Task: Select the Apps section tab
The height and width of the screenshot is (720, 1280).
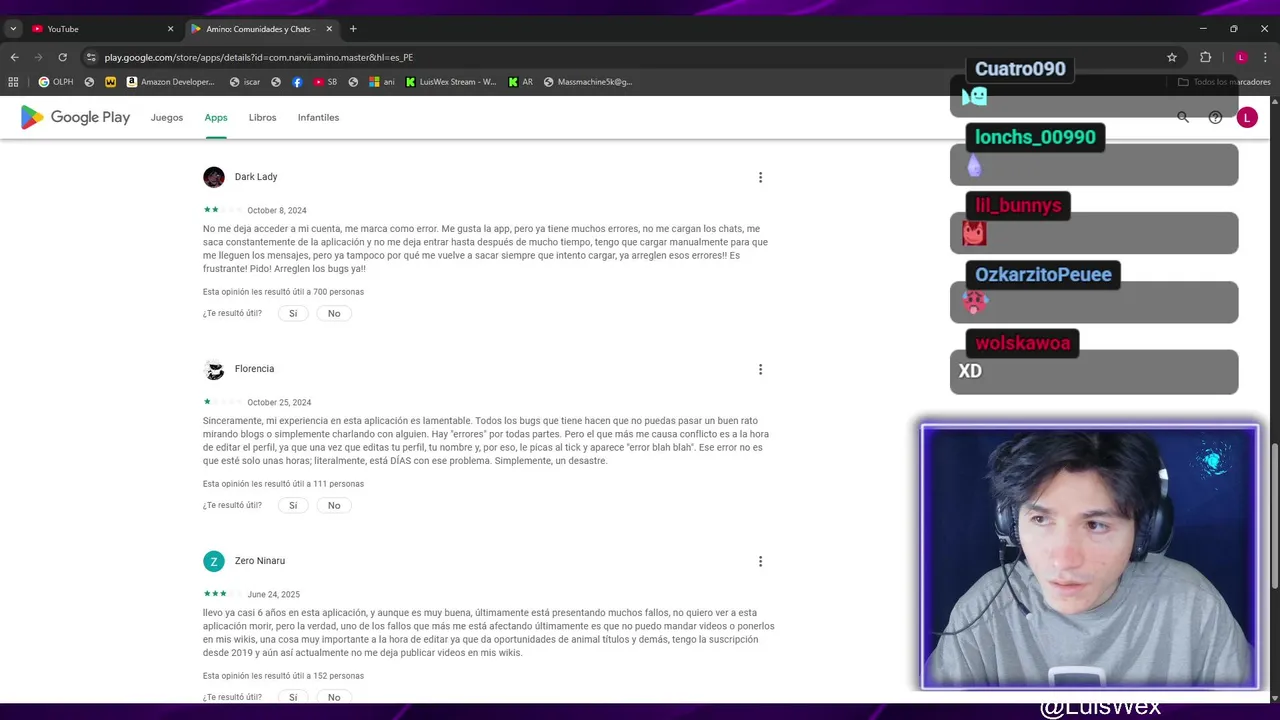Action: coord(216,117)
